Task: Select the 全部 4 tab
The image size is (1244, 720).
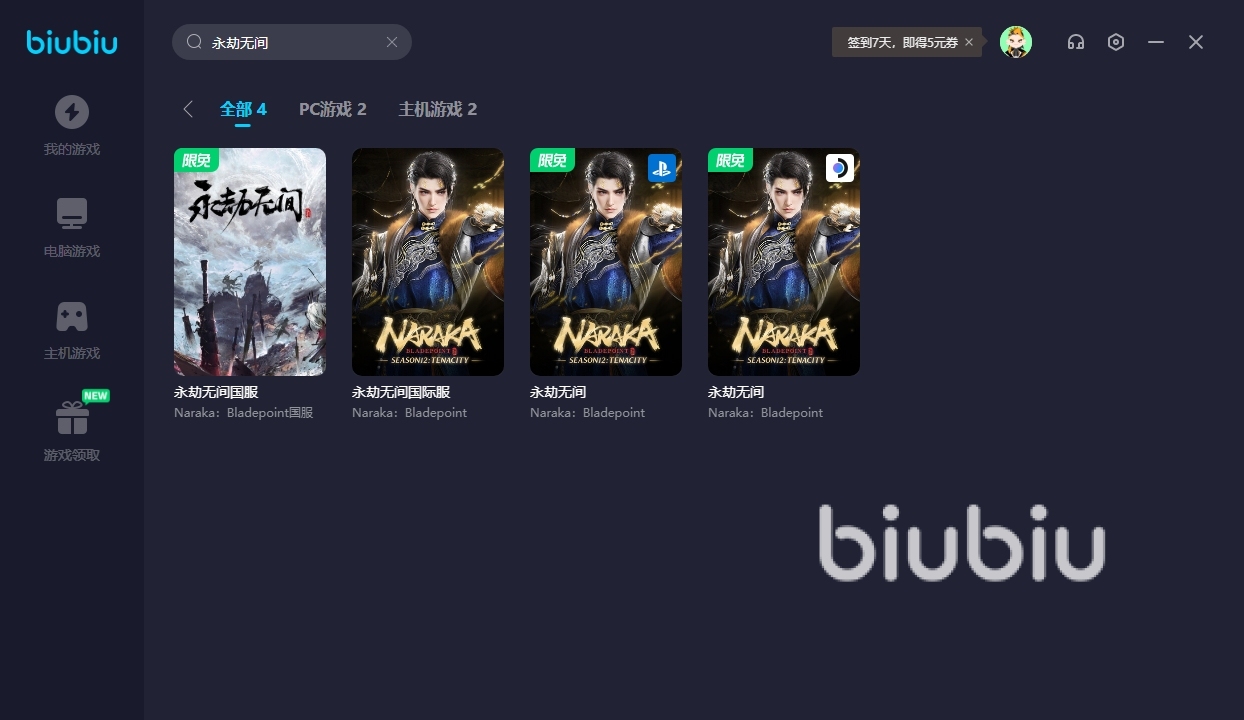Action: tap(243, 109)
